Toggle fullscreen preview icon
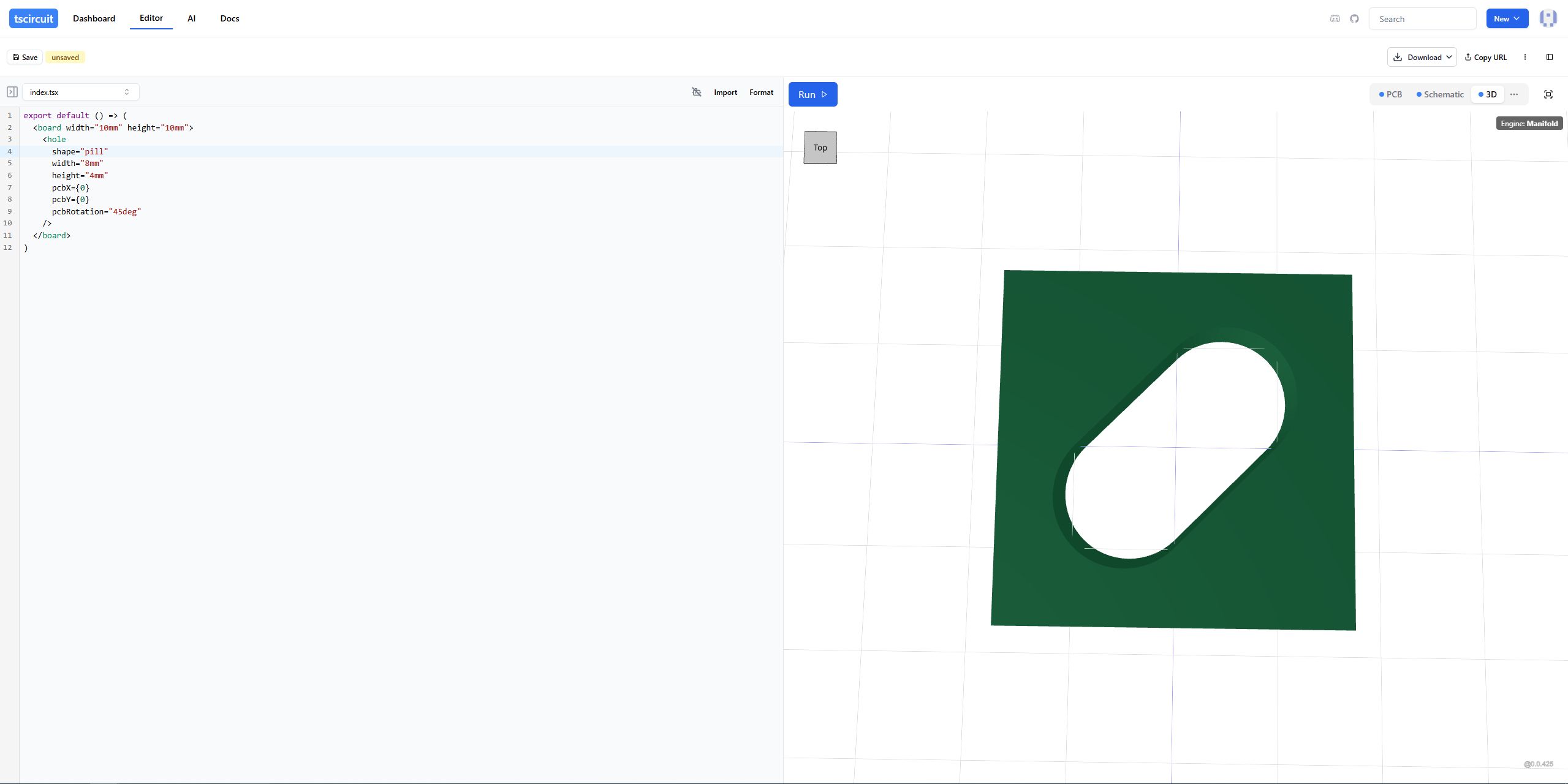 [x=1548, y=94]
